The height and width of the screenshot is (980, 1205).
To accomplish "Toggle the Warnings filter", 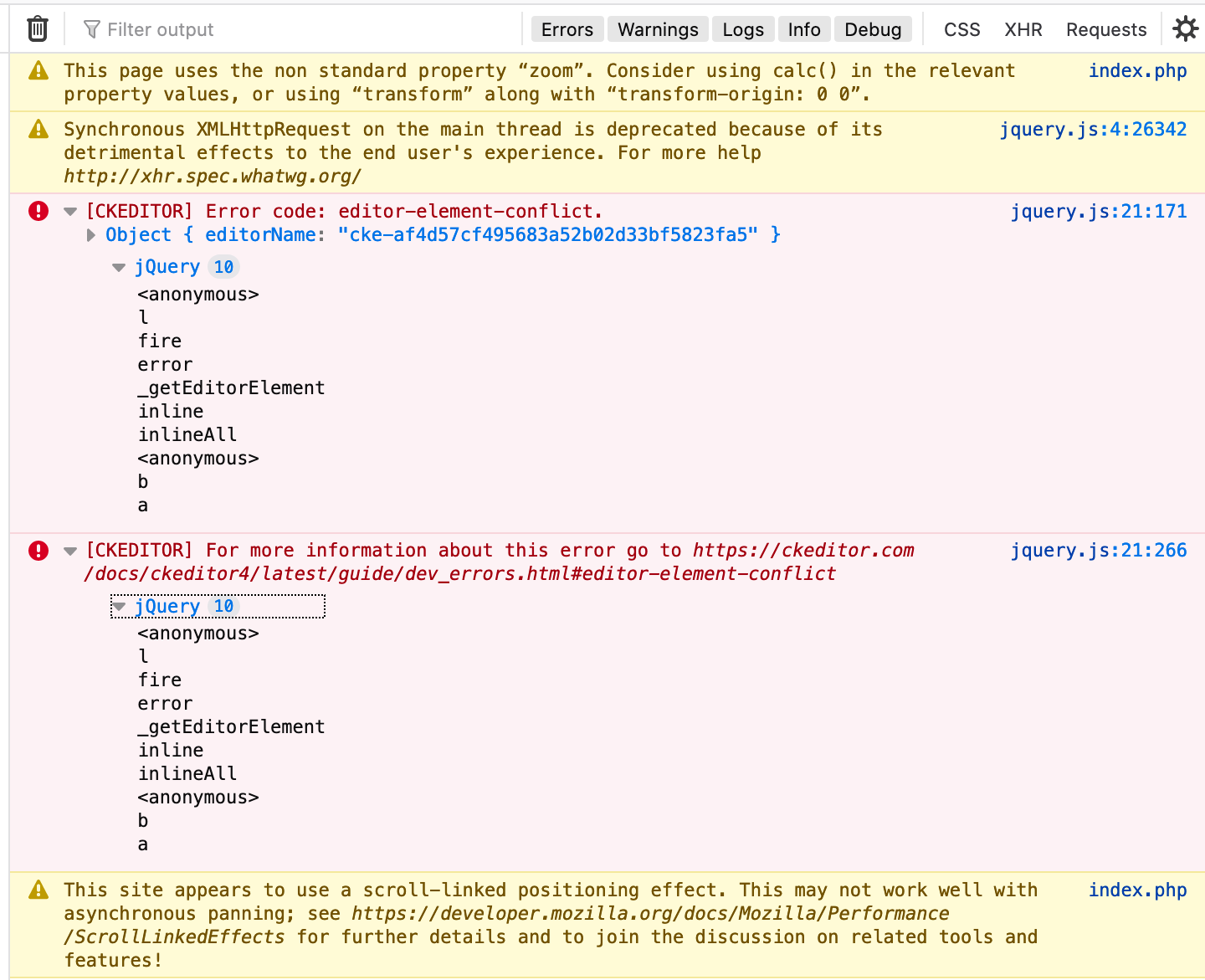I will (x=657, y=28).
